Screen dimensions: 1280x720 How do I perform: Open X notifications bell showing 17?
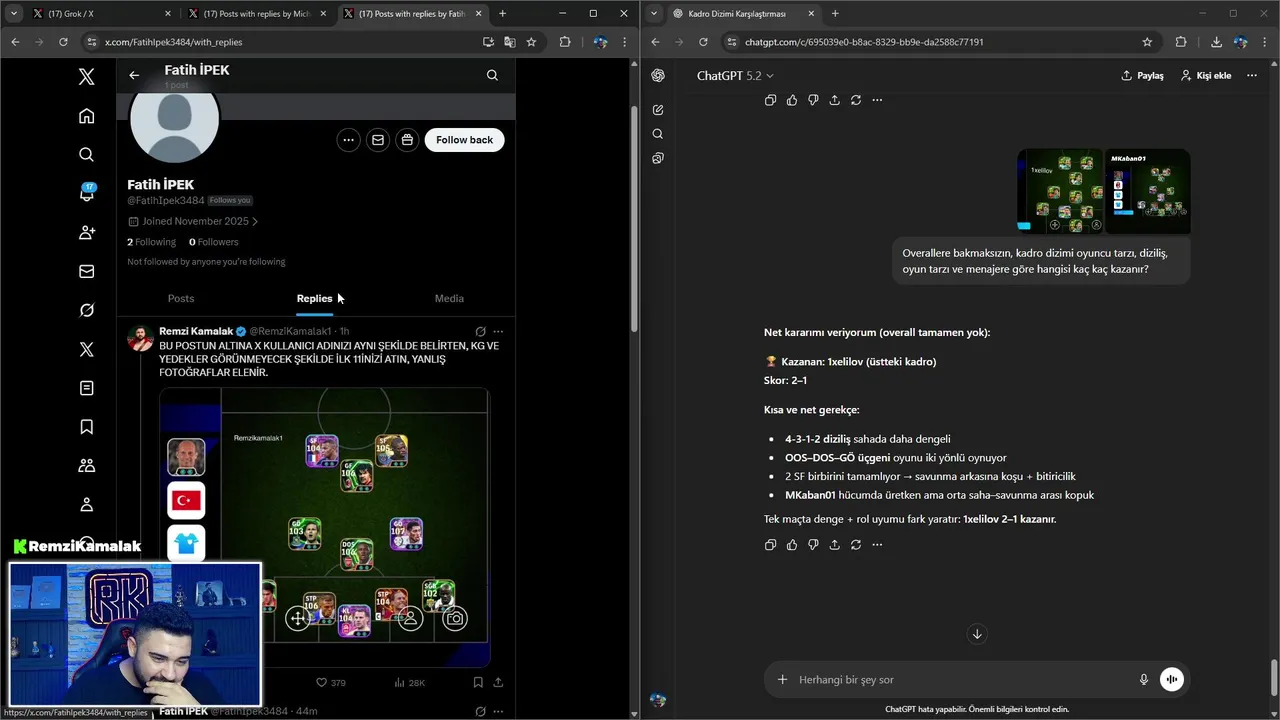(87, 193)
